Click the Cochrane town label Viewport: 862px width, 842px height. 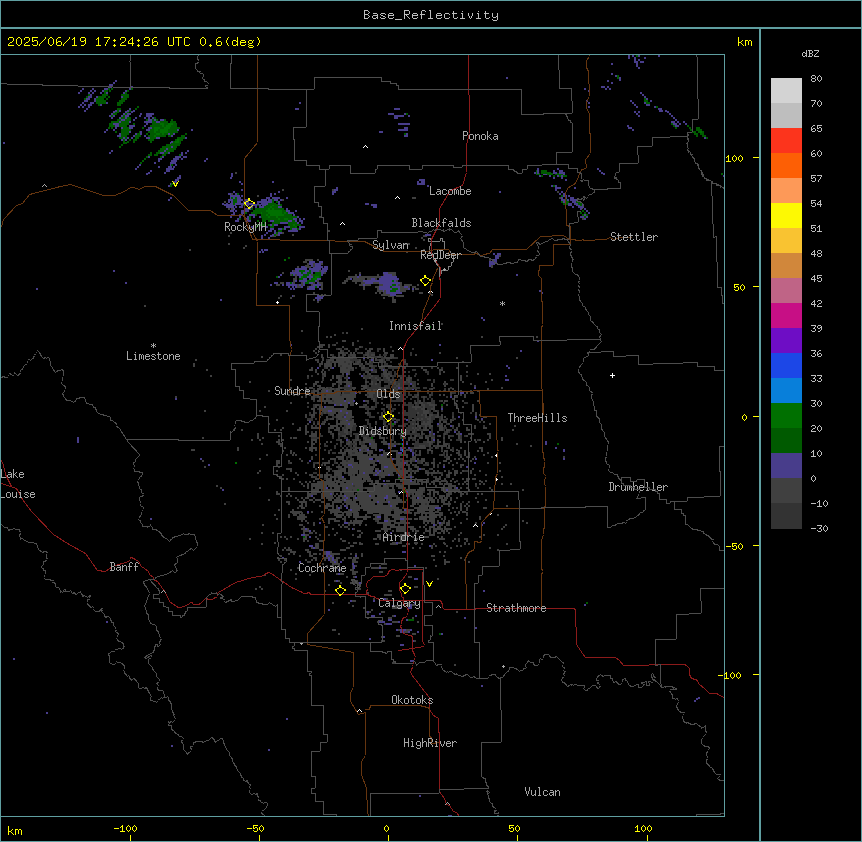point(322,568)
